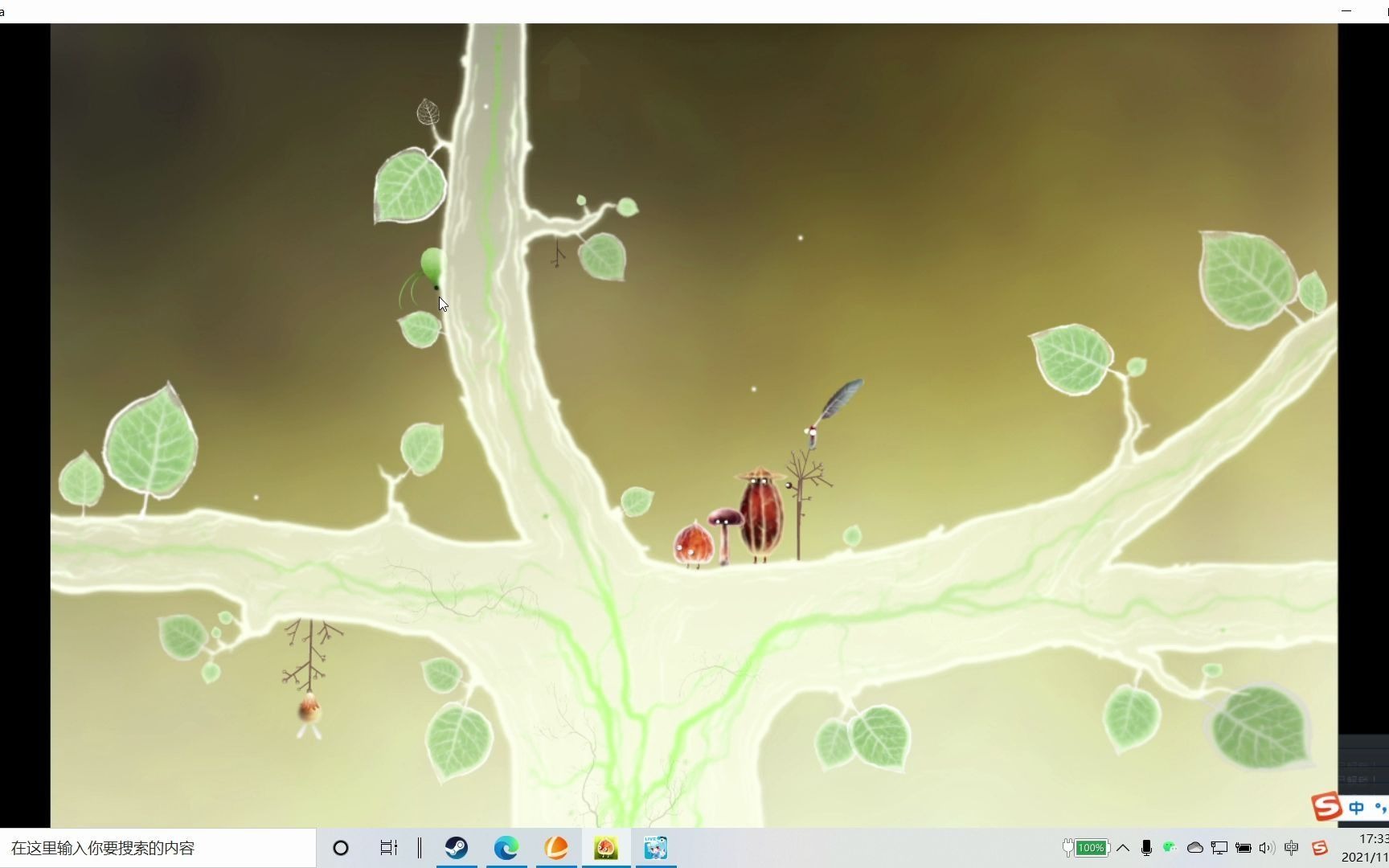
Task: Toggle Chinese mode 中 on the Sogou floating bar
Action: coord(1357,808)
